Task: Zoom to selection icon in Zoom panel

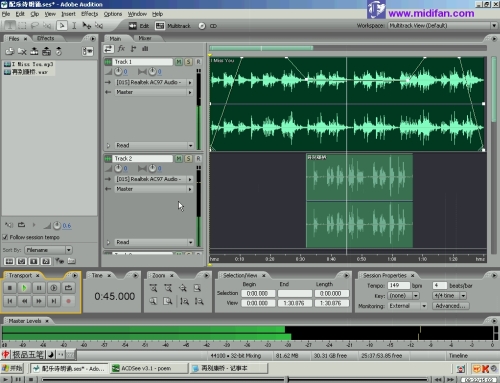Action: tap(197, 288)
